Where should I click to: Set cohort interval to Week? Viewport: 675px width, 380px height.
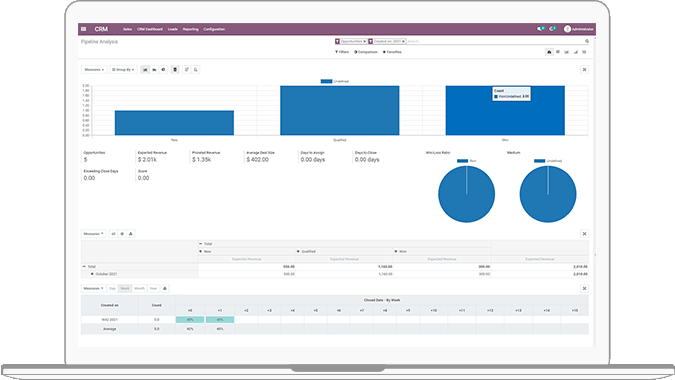125,288
